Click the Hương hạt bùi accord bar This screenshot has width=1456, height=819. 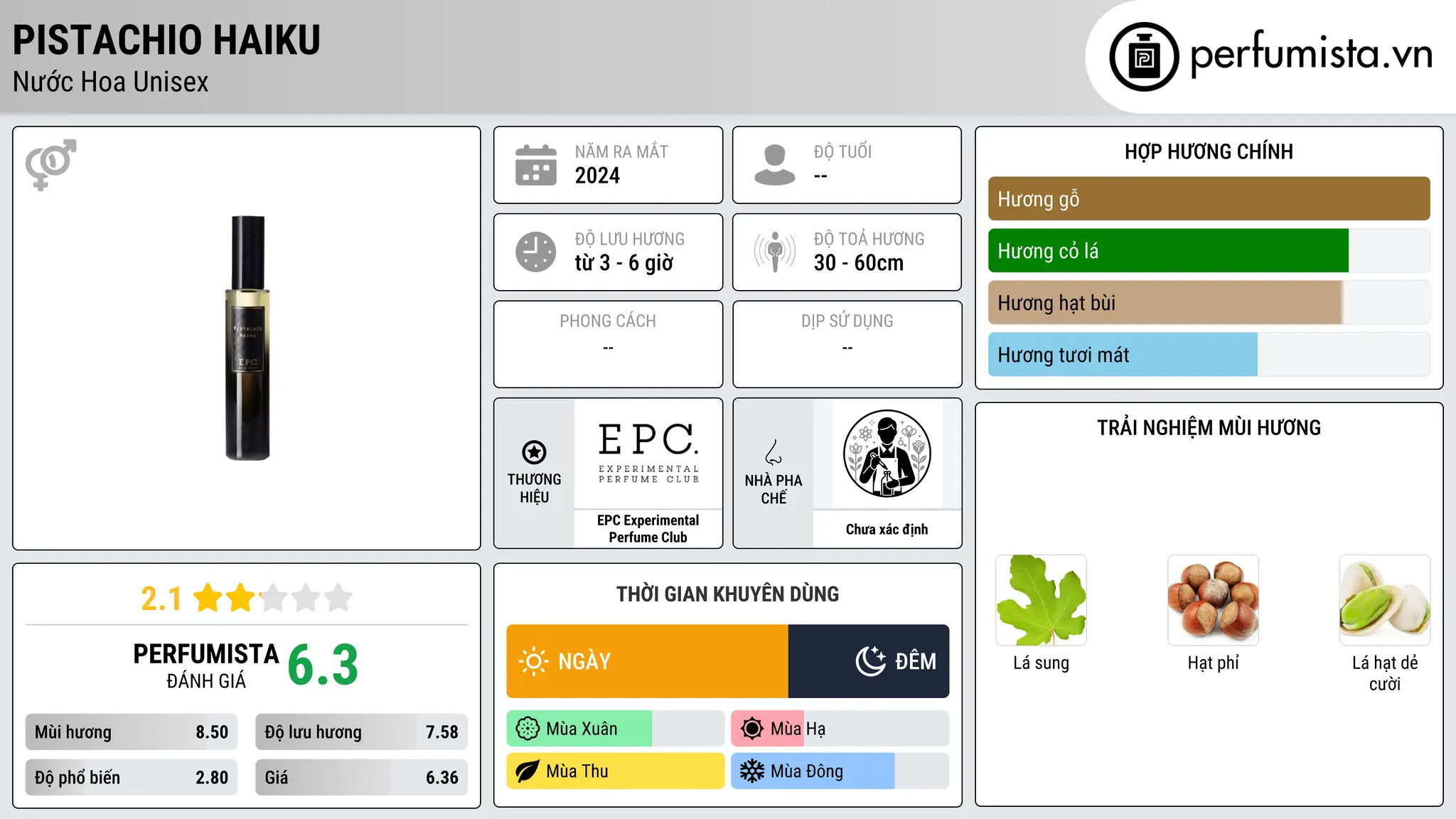pos(1209,302)
